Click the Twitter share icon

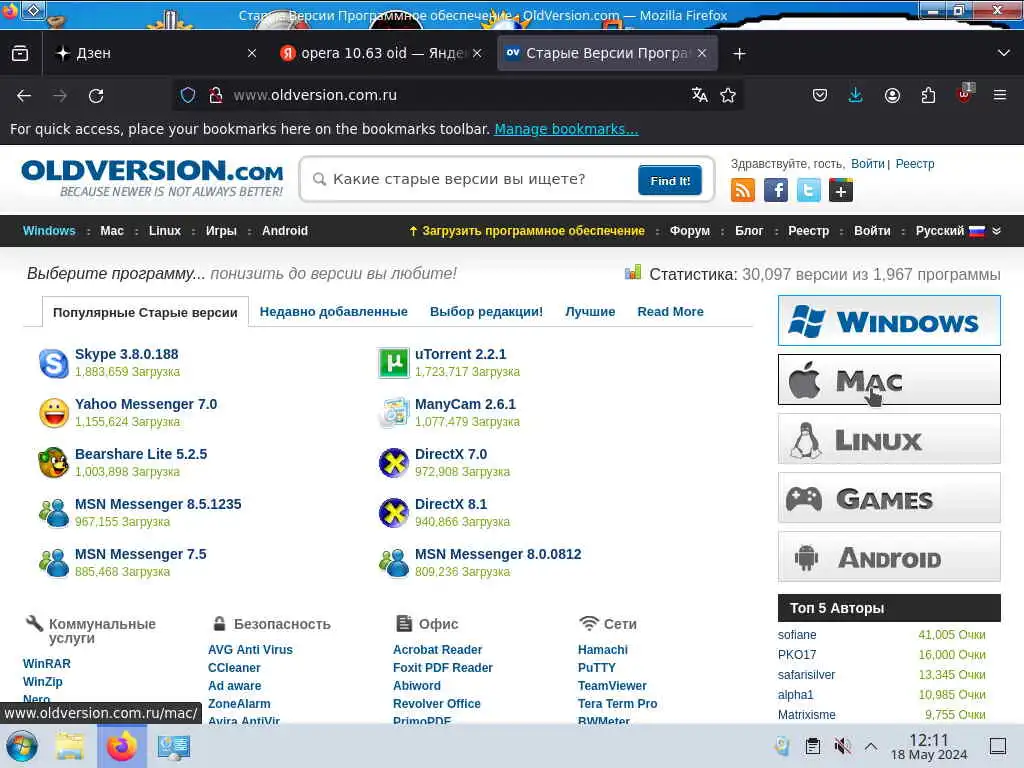tap(808, 190)
